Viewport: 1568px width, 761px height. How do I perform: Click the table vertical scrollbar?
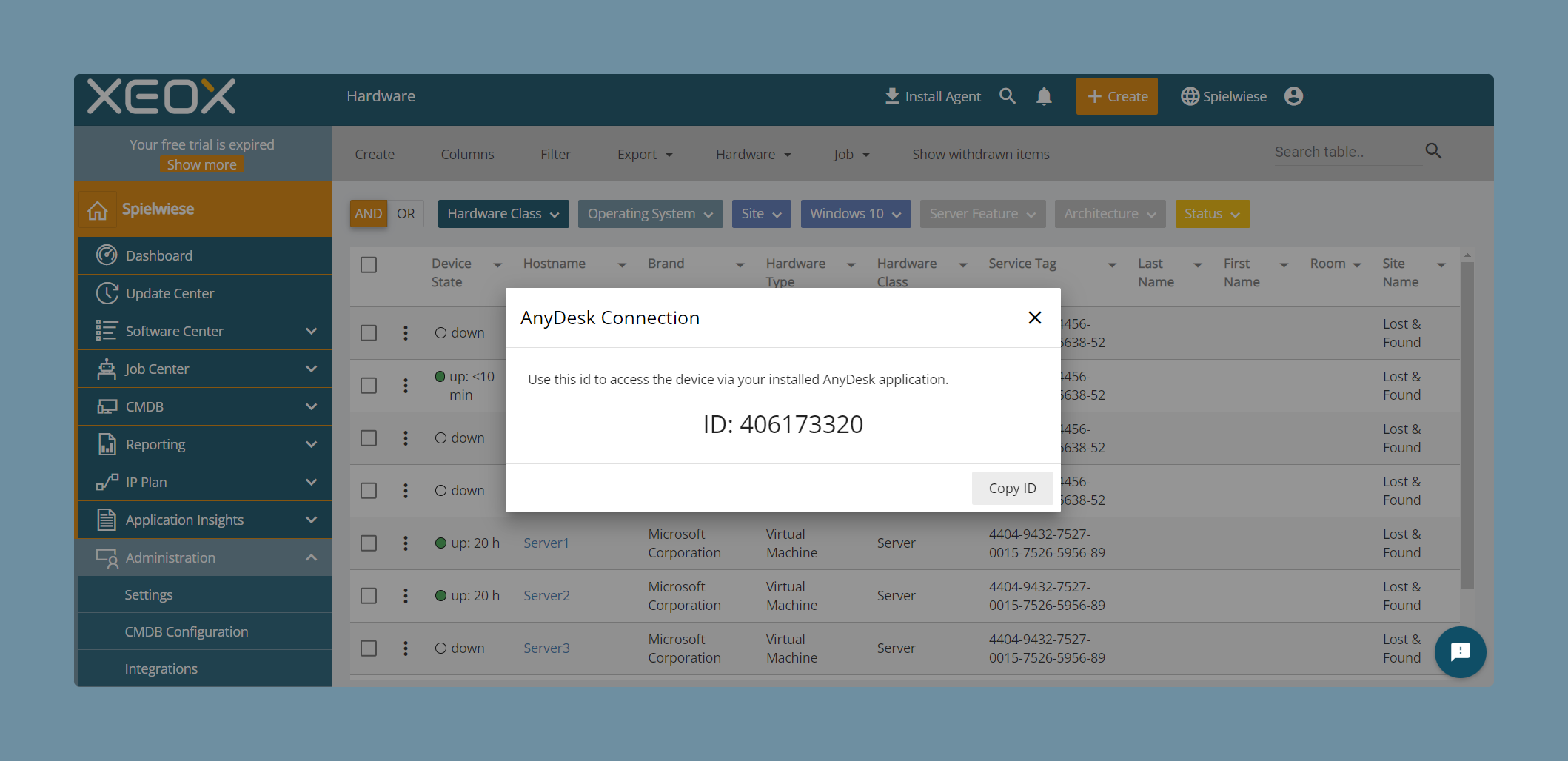1467,426
